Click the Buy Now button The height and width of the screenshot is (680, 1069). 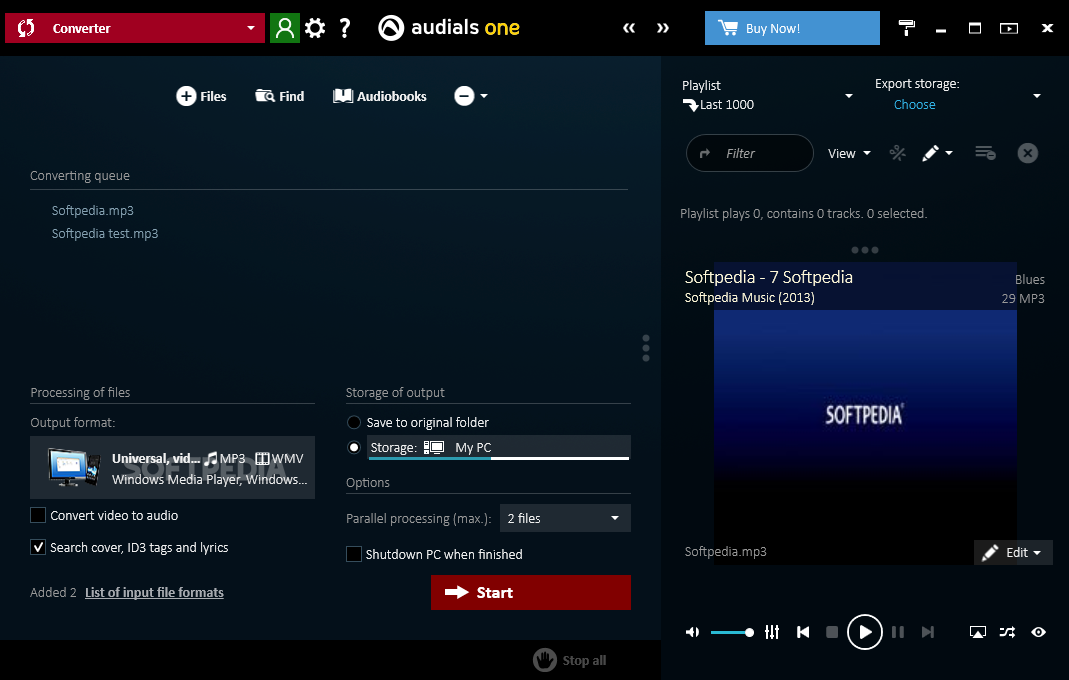point(792,28)
